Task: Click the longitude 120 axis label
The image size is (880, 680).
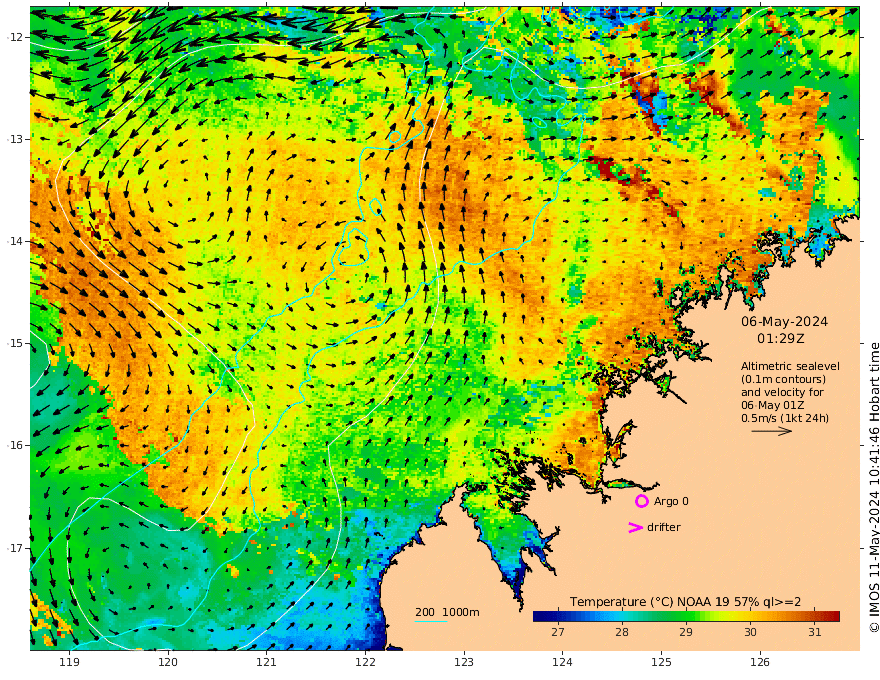Action: 168,662
